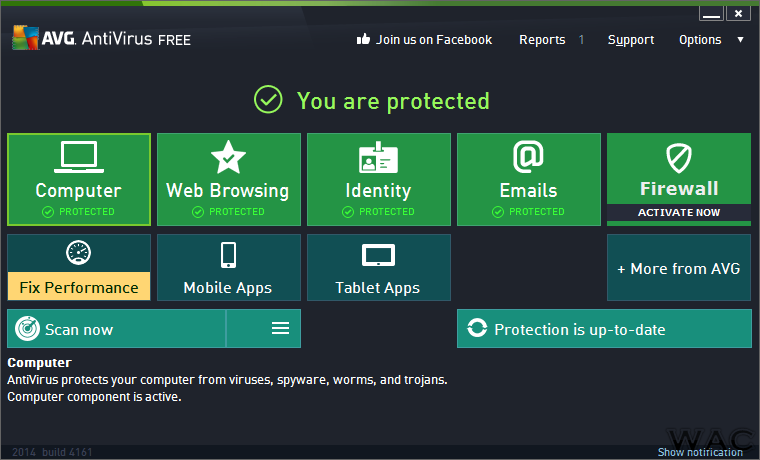Click the radar scan icon beside Scan now
This screenshot has height=460, width=760.
click(28, 329)
